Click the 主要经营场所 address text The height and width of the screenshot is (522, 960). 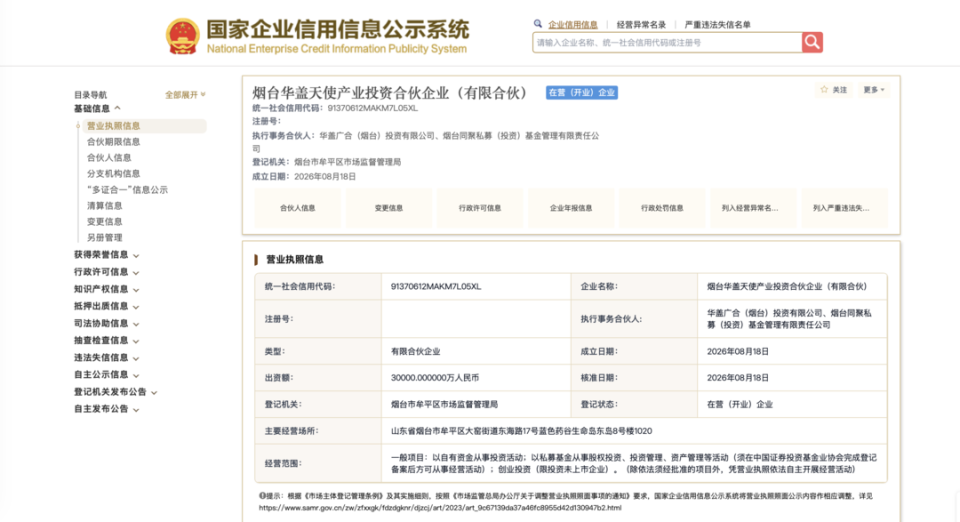(x=522, y=431)
